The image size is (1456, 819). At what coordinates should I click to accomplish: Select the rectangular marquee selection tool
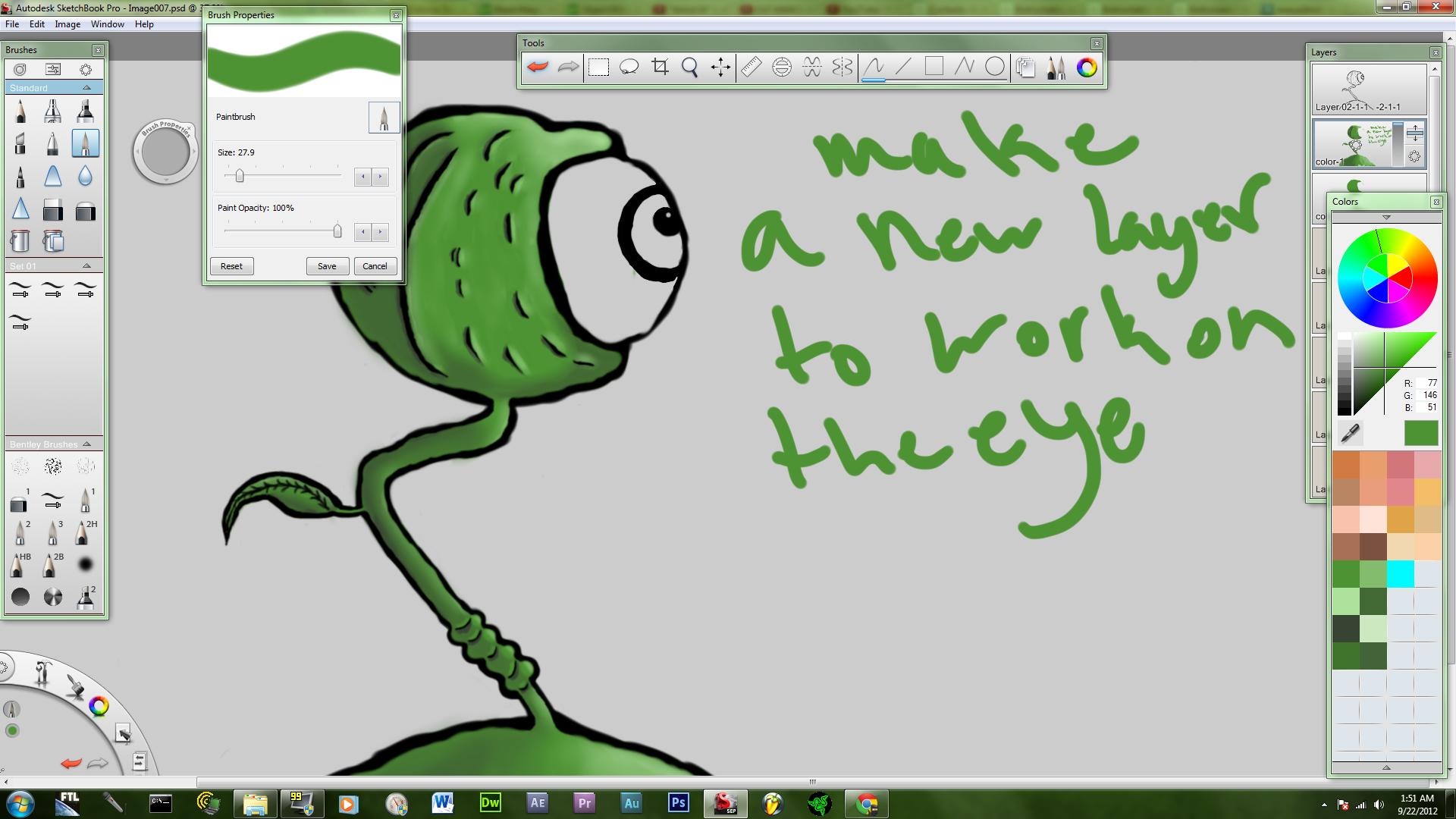pos(599,67)
